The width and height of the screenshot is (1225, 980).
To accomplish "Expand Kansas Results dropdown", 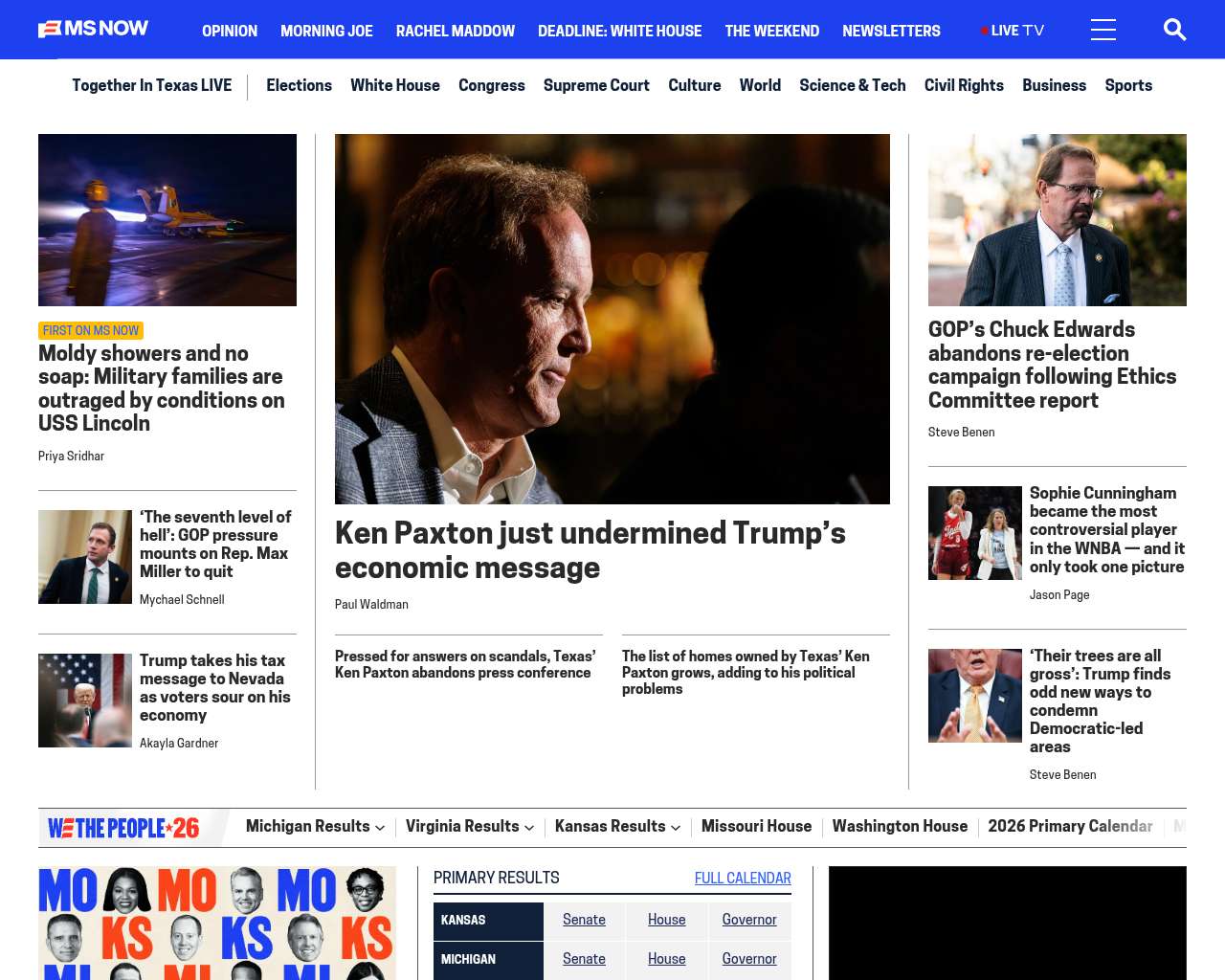I will [617, 827].
